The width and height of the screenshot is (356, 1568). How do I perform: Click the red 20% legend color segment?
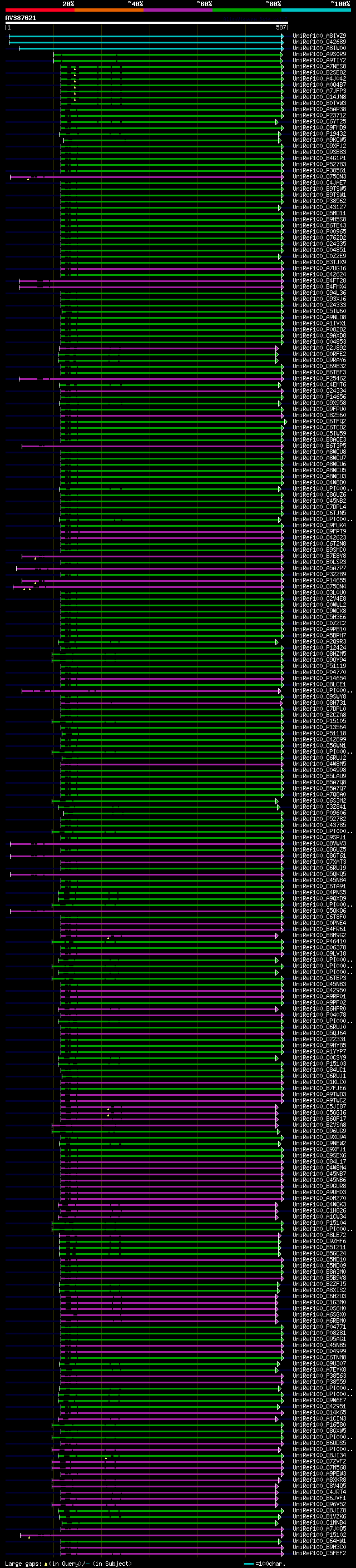pos(39,10)
